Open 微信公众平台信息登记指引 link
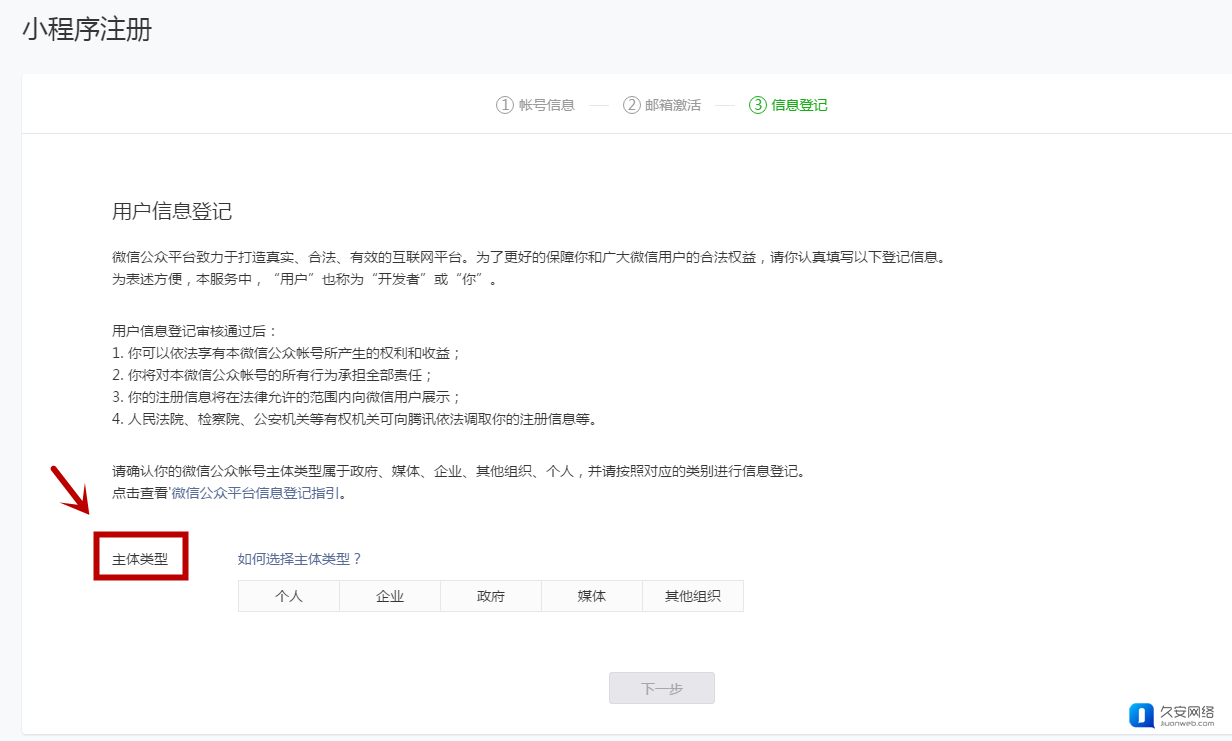Image resolution: width=1232 pixels, height=741 pixels. [256, 493]
